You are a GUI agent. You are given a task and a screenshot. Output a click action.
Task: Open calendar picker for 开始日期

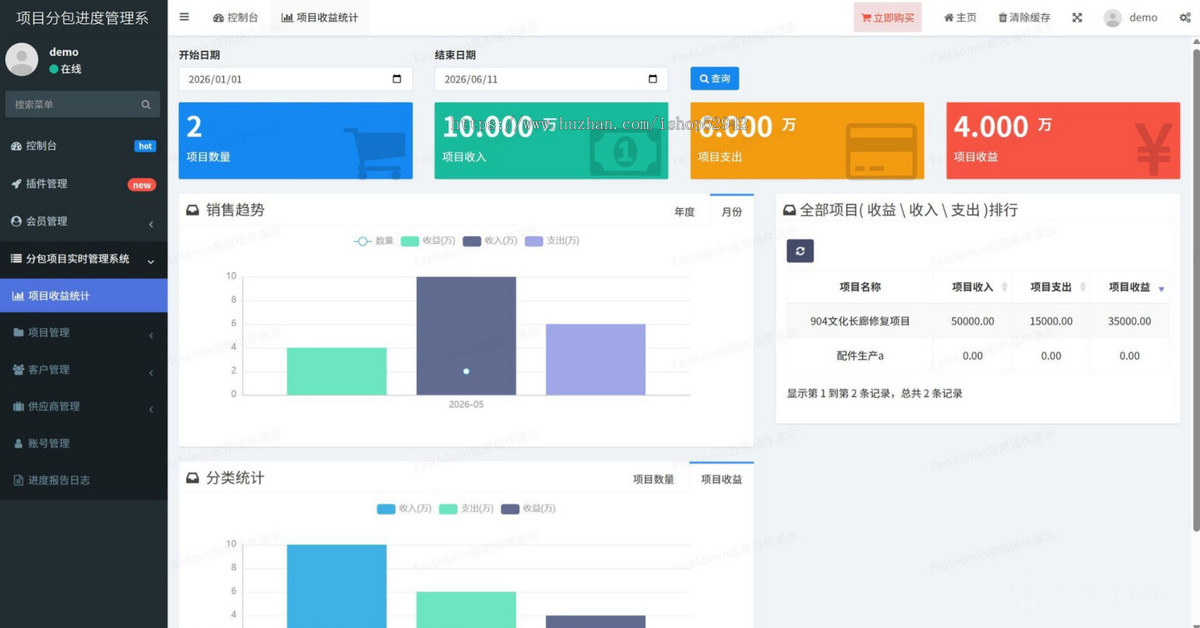[x=397, y=79]
